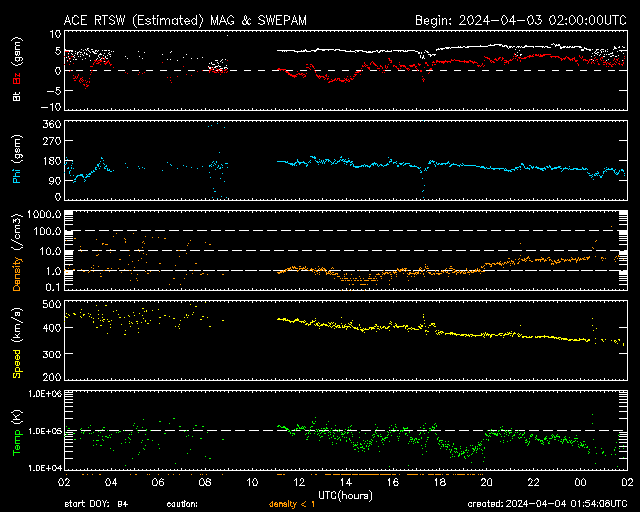Viewport: 640px width, 512px height.
Task: Click the '1000.0' tick on the density axis
Action: click(x=44, y=214)
